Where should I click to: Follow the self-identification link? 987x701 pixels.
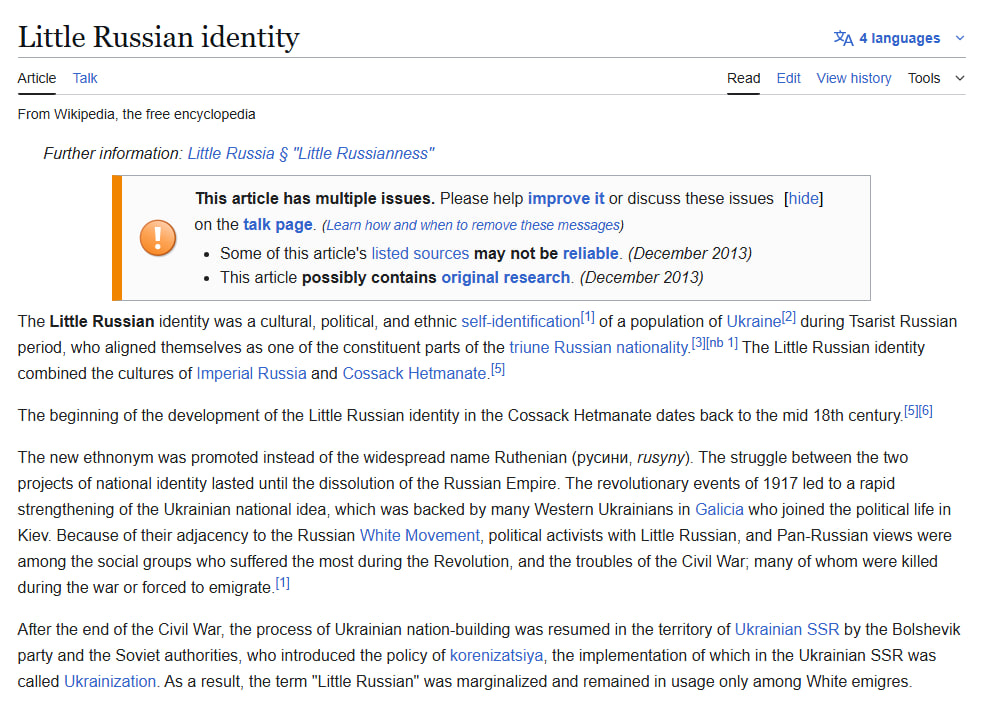point(521,322)
